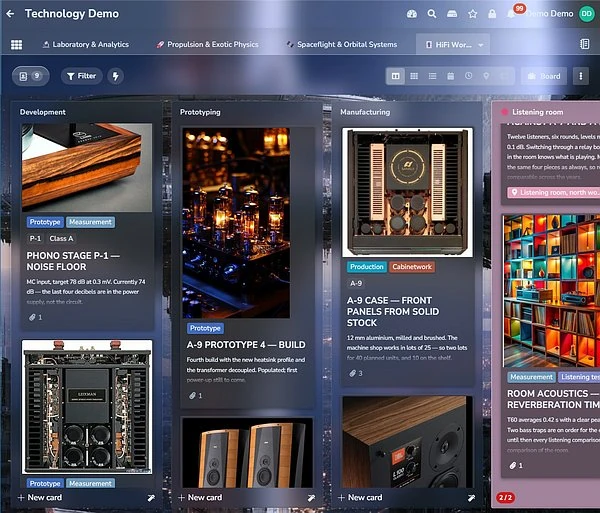
Task: Open the vacuum tube amplifier image
Action: pos(236,223)
